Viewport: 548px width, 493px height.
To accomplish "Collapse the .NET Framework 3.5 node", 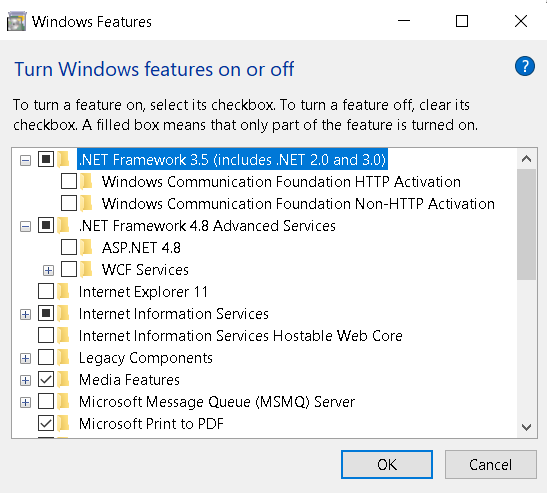I will click(25, 161).
